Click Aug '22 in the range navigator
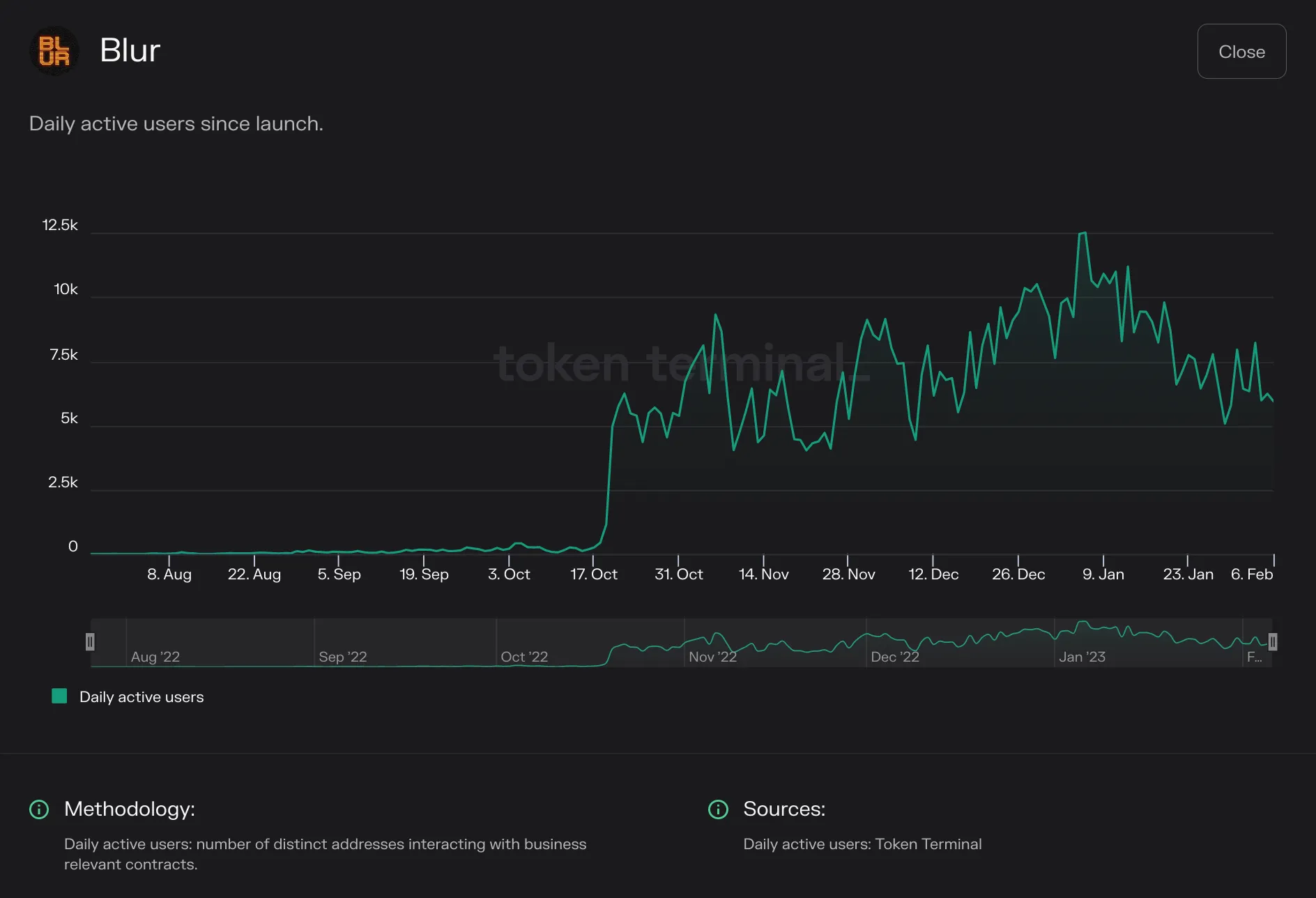This screenshot has width=1316, height=898. tap(155, 657)
